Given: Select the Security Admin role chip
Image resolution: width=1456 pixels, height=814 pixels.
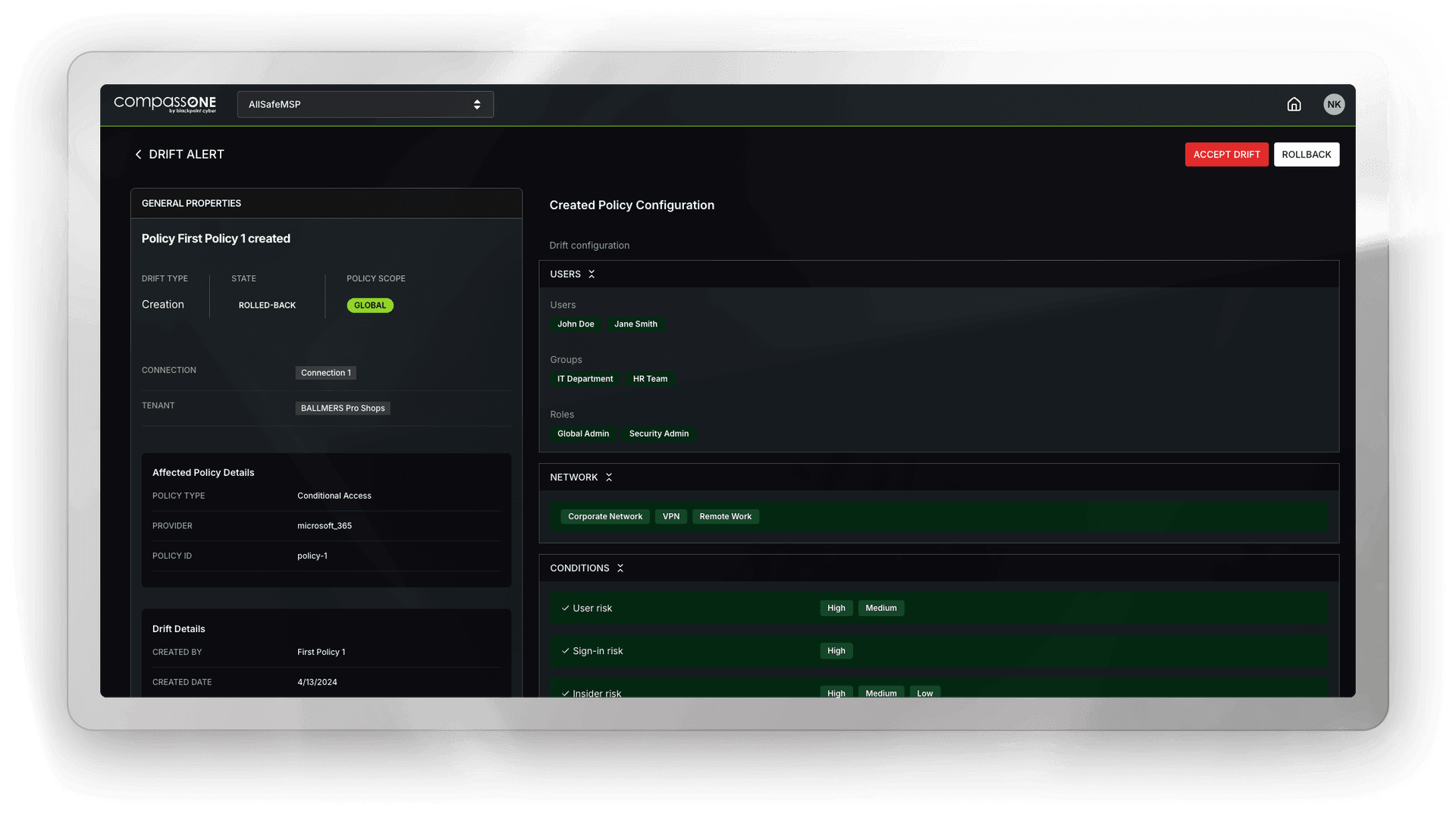Looking at the screenshot, I should (658, 433).
